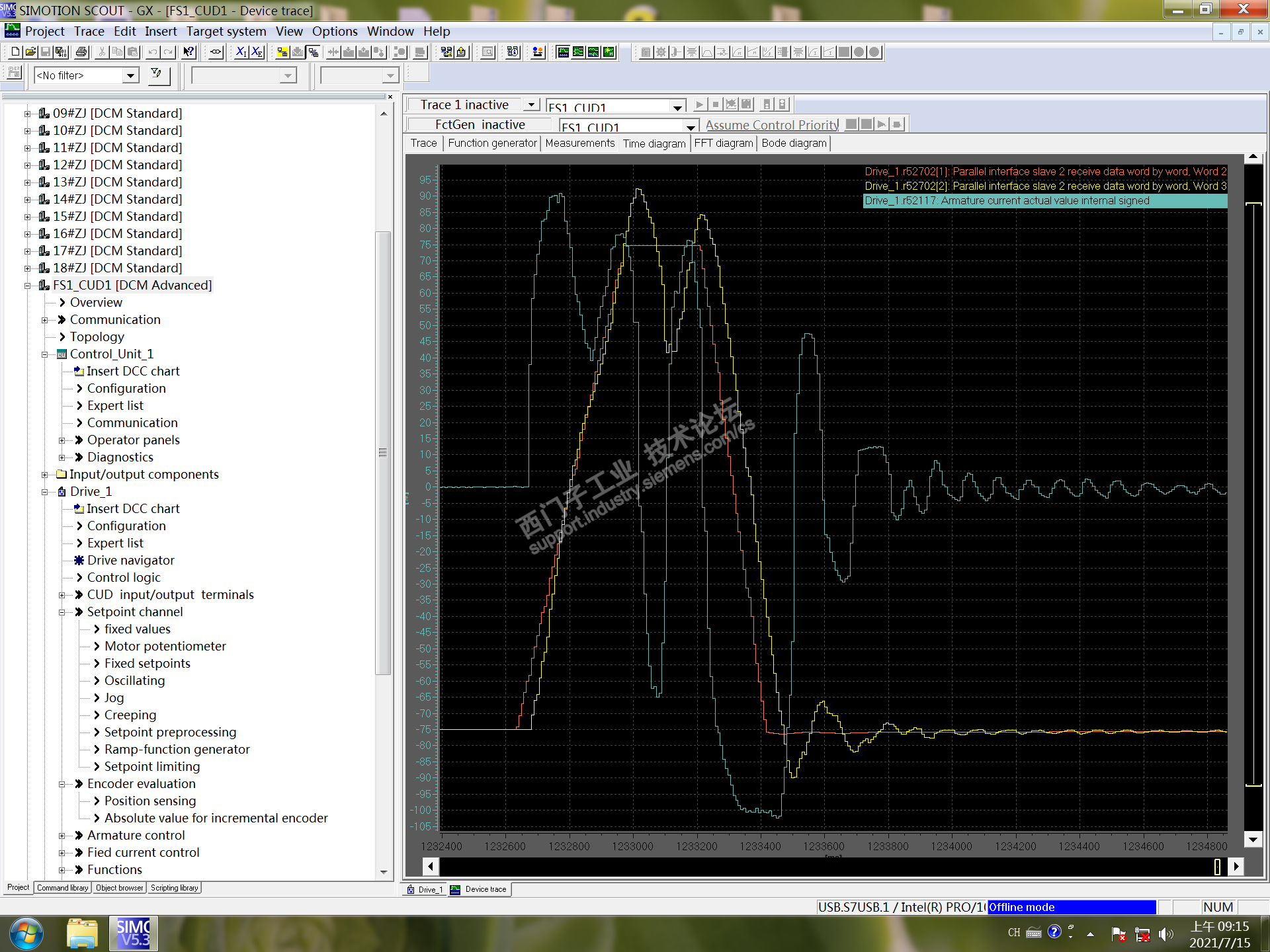Click the XI toolbar icon

pos(241,52)
